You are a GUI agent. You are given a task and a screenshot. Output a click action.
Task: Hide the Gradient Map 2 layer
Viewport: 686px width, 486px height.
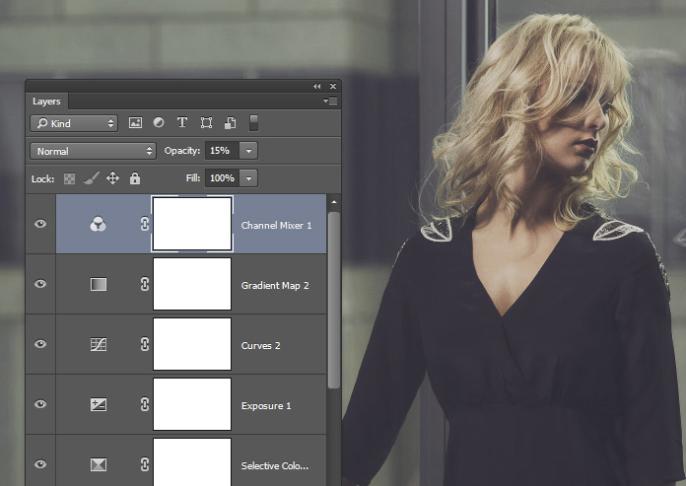click(41, 284)
